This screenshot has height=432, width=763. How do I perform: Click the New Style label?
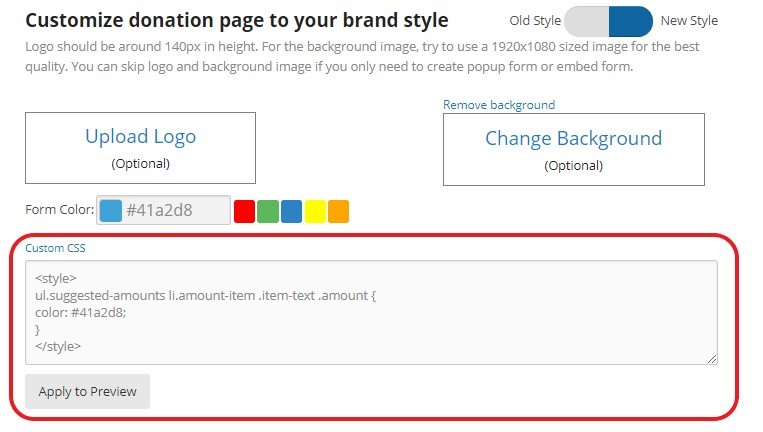689,21
